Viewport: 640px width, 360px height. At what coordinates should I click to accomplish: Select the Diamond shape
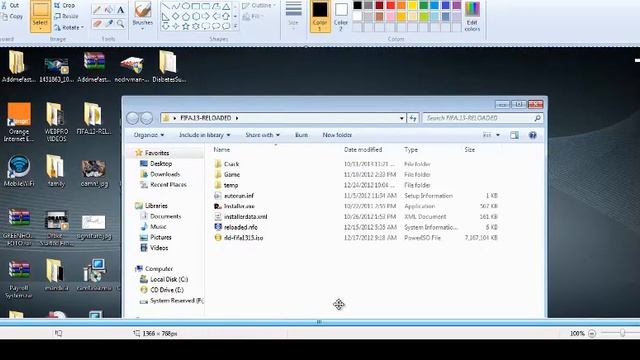coord(176,16)
